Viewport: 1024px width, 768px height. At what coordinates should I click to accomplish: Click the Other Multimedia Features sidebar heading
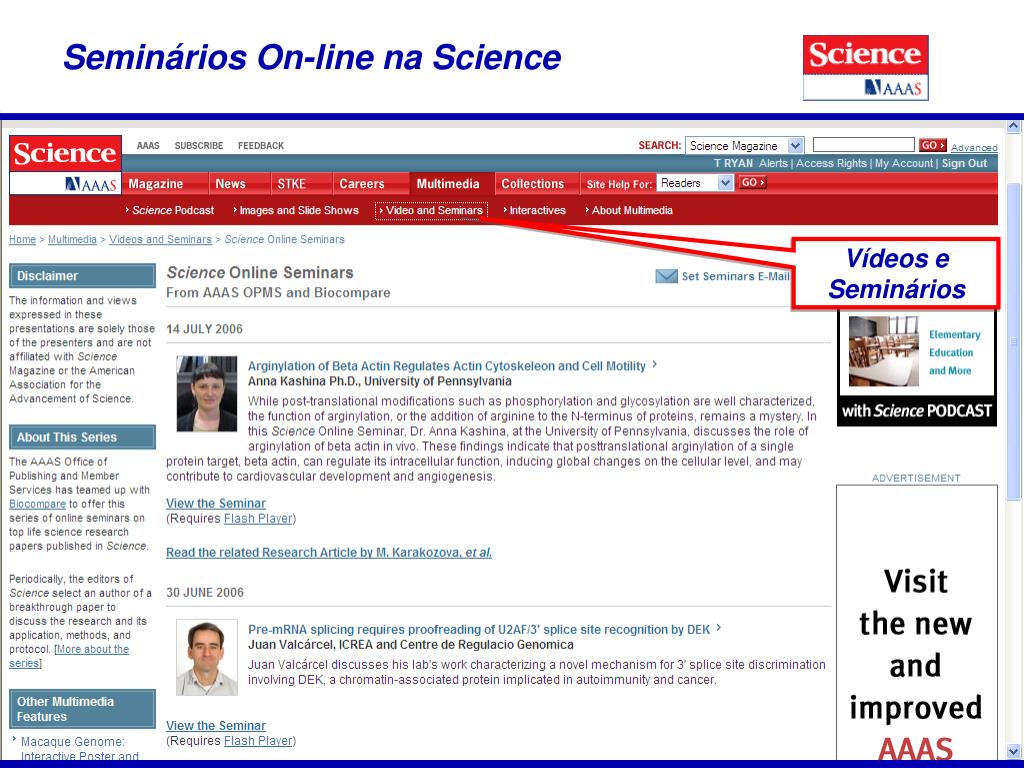82,709
